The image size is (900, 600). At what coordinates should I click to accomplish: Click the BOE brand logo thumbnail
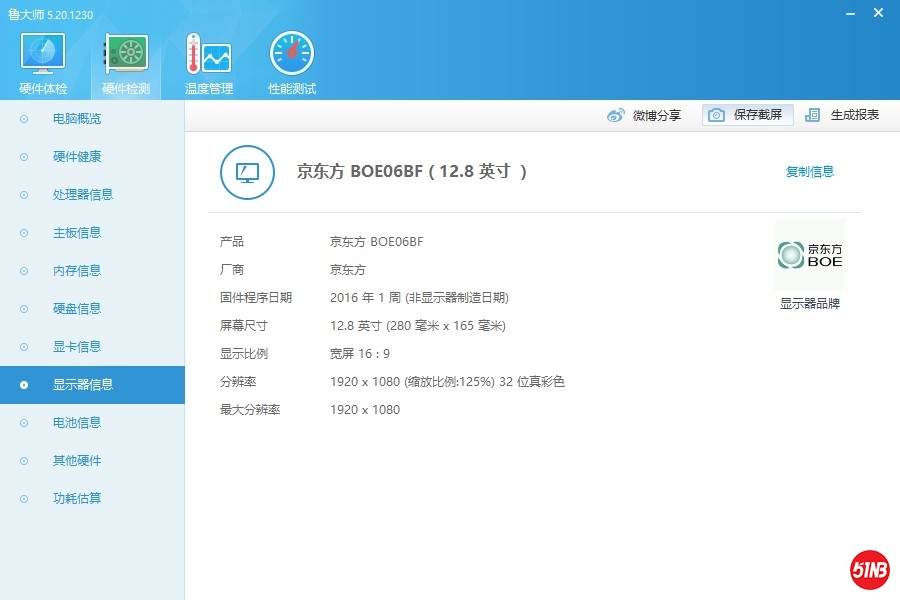[809, 256]
